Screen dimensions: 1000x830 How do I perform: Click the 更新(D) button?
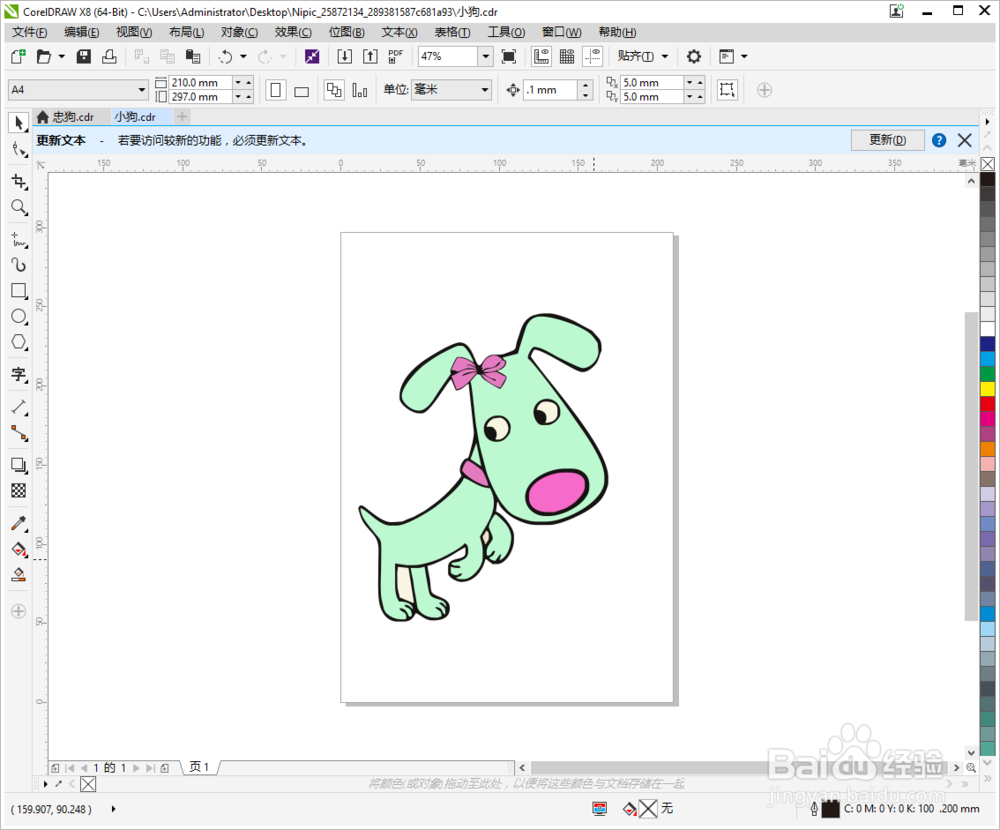pyautogui.click(x=887, y=140)
